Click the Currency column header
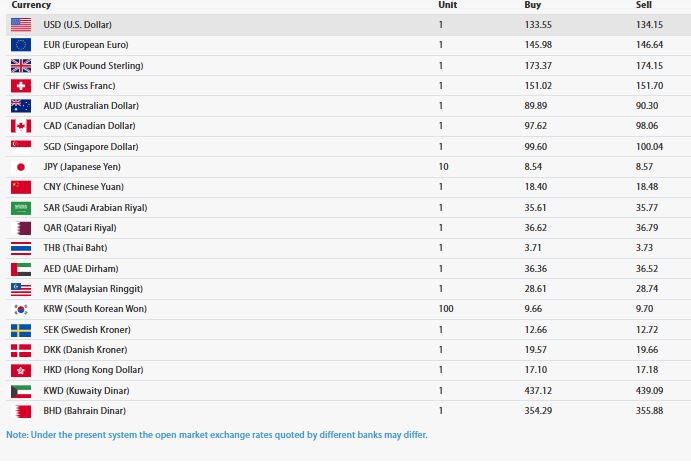 click(31, 5)
